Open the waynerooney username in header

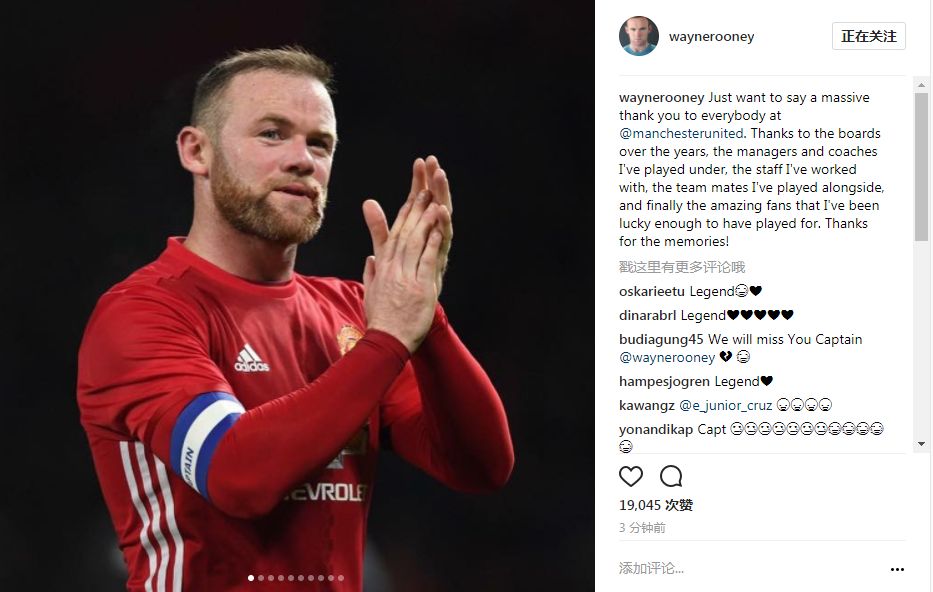[712, 36]
